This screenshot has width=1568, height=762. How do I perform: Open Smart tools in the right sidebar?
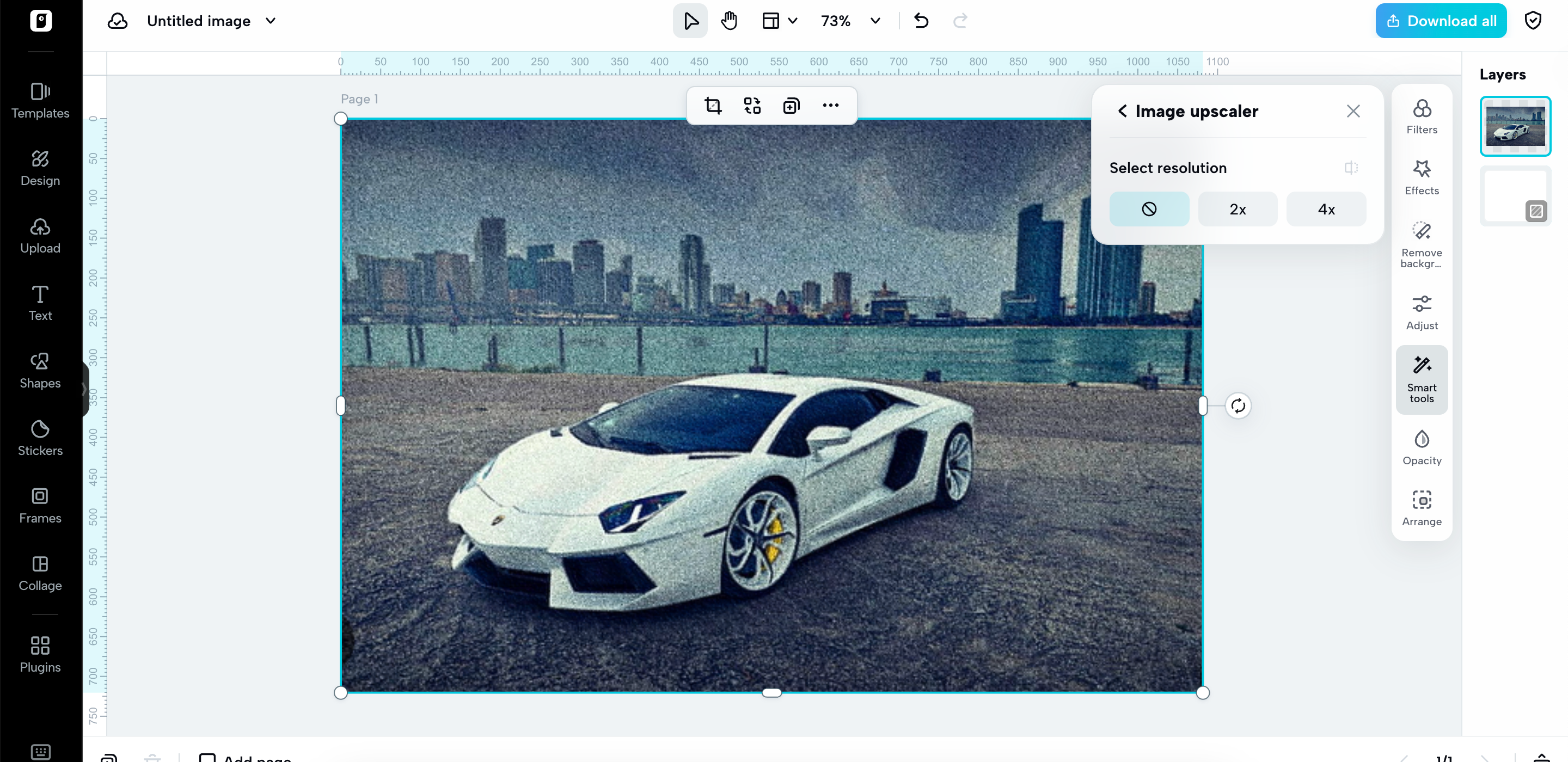click(x=1422, y=379)
